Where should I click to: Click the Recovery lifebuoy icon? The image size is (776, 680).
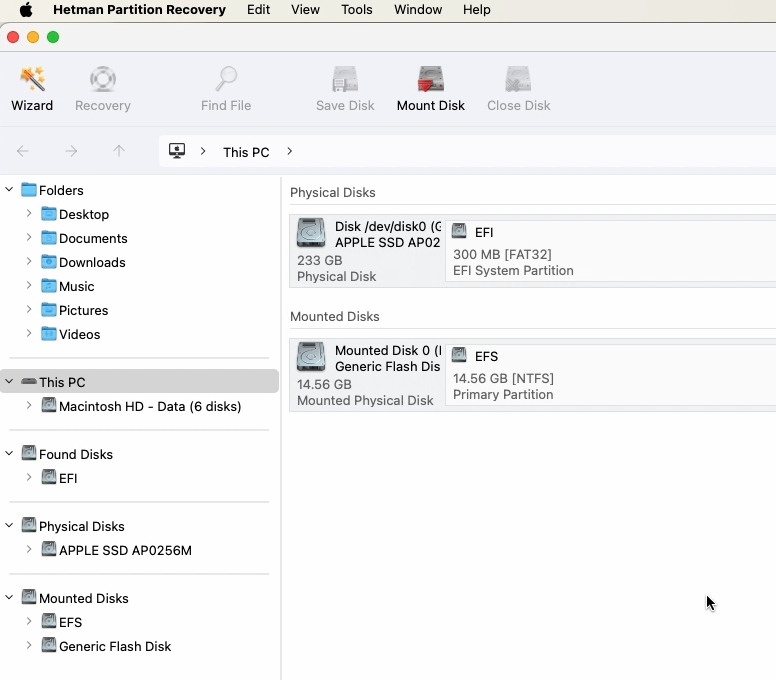pos(103,79)
